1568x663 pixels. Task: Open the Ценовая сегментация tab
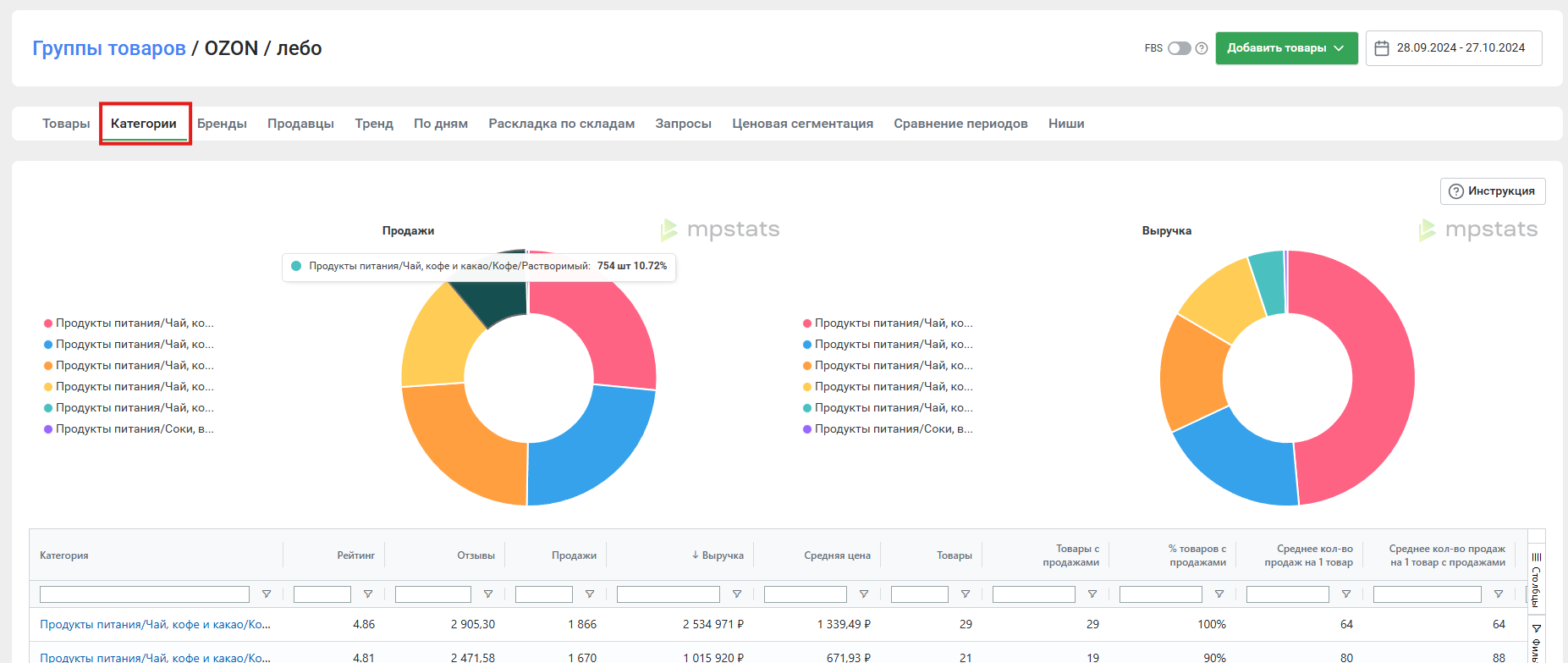coord(802,124)
